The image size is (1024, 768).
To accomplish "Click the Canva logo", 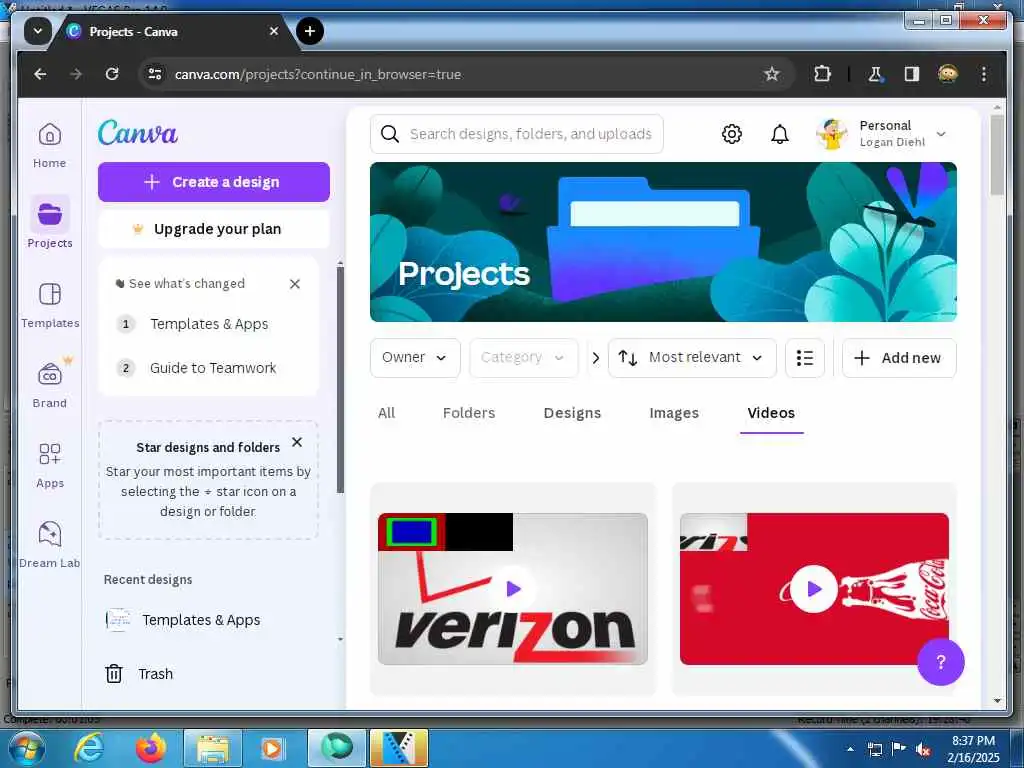I will coord(138,133).
